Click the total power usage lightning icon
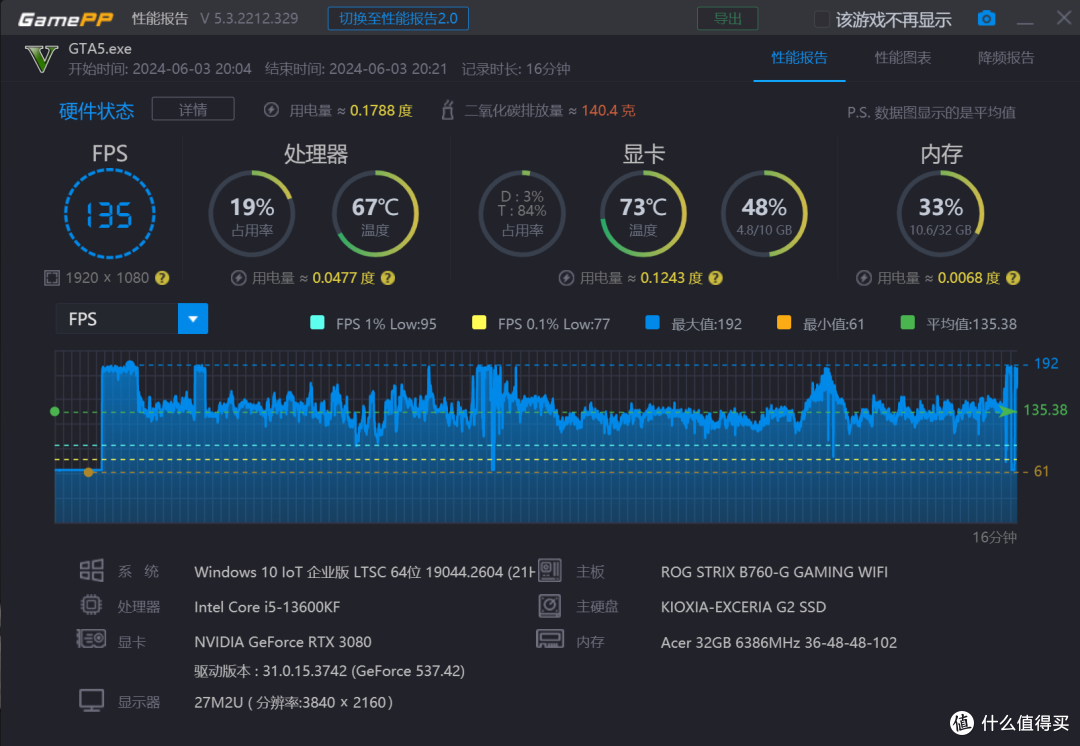Screen dimensions: 1080x746 [x=271, y=110]
